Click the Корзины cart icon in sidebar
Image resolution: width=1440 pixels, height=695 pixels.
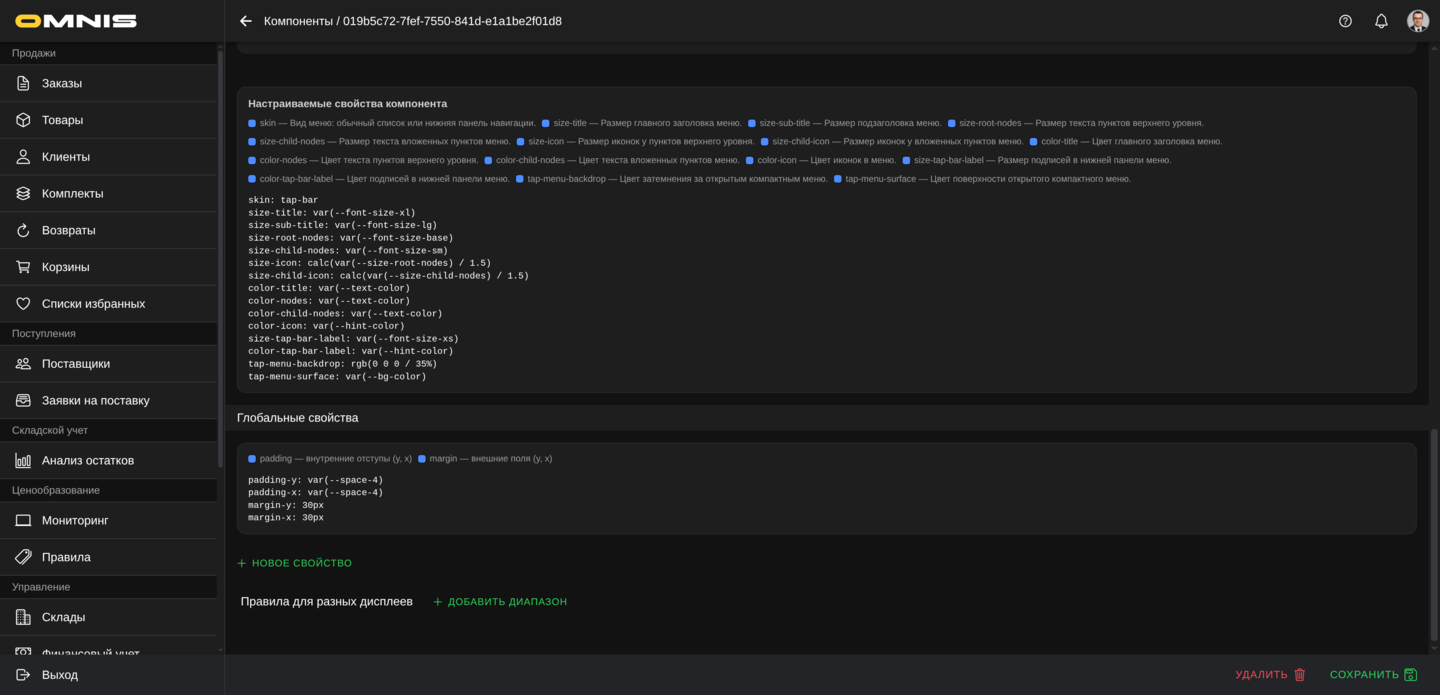click(23, 267)
